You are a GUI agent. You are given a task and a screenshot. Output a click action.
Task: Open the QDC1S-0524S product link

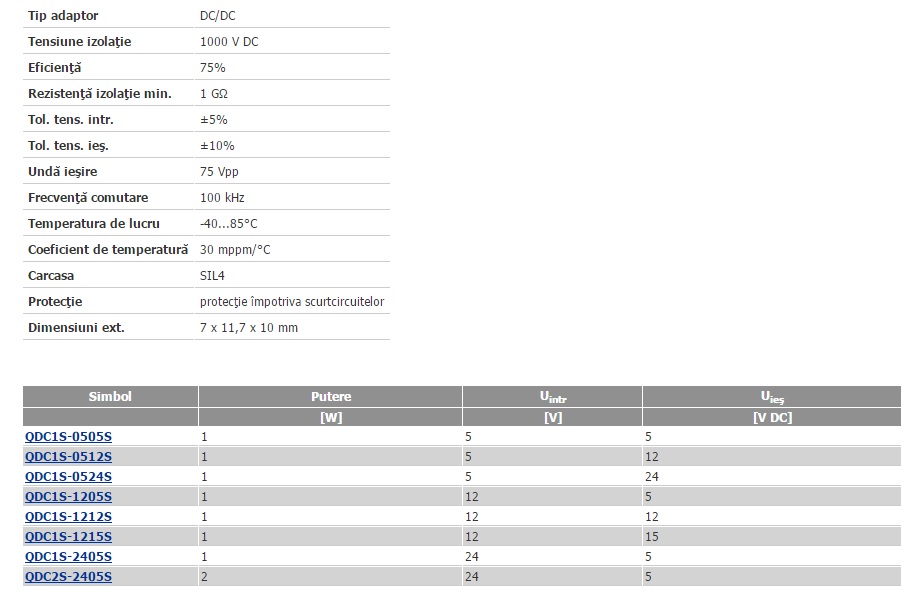click(x=68, y=476)
